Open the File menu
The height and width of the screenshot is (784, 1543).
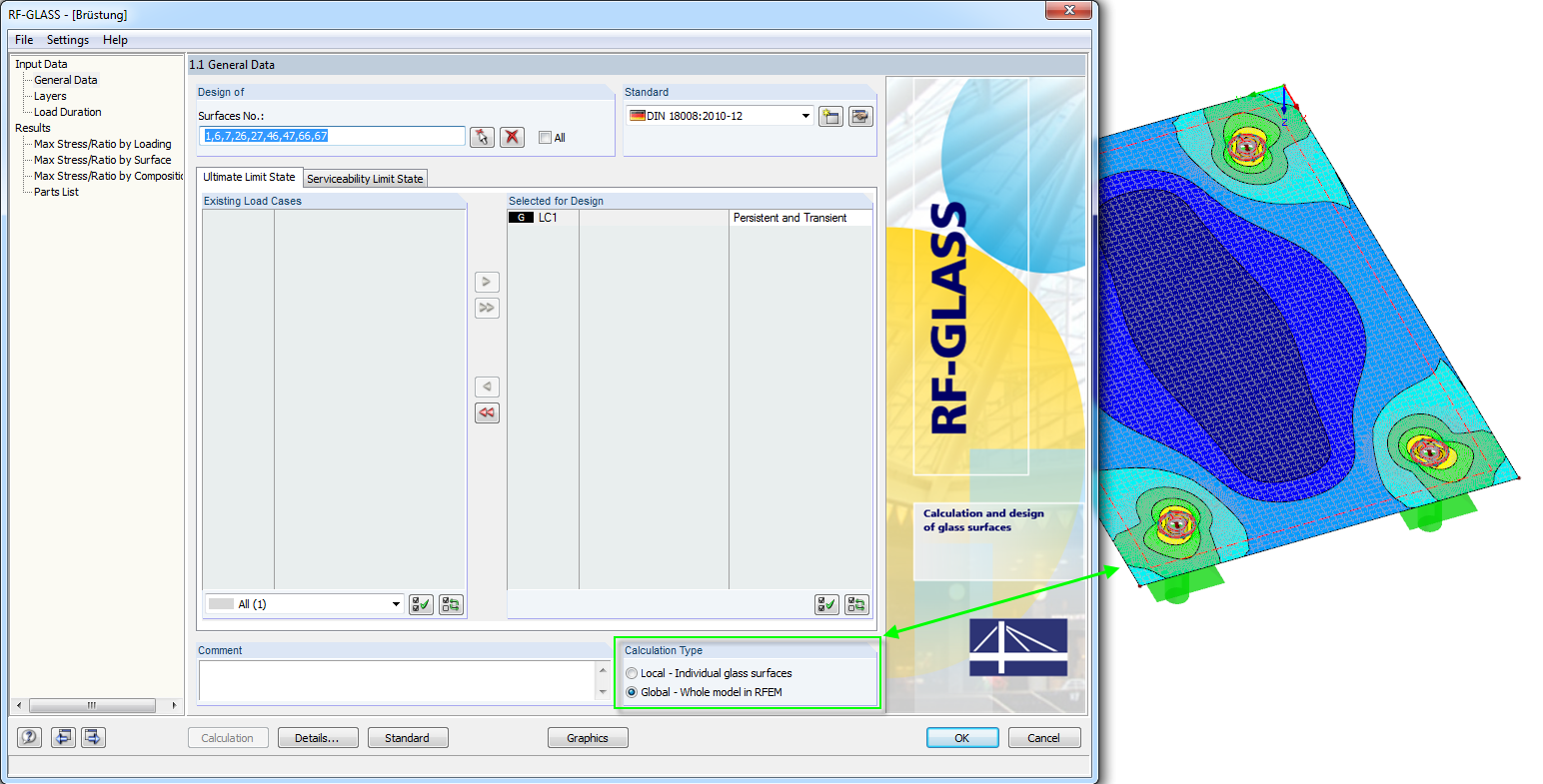(24, 40)
